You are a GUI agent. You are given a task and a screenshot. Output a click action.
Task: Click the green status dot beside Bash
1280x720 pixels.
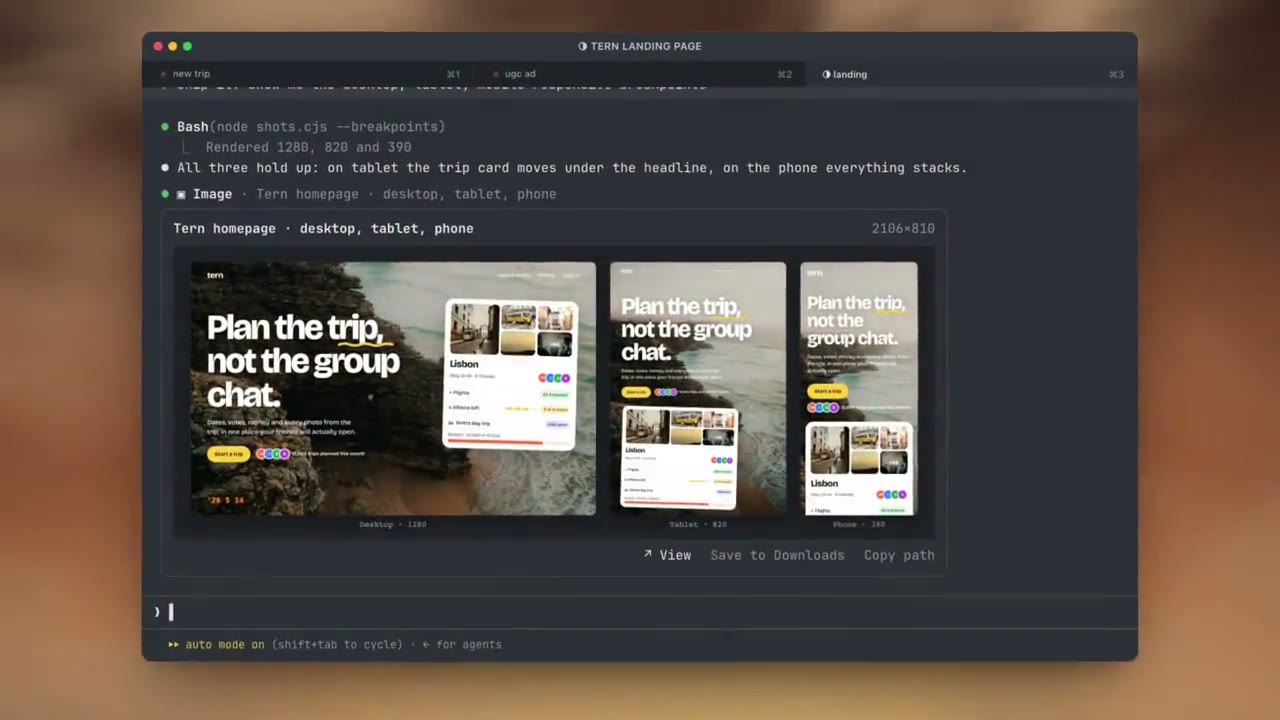click(x=165, y=127)
